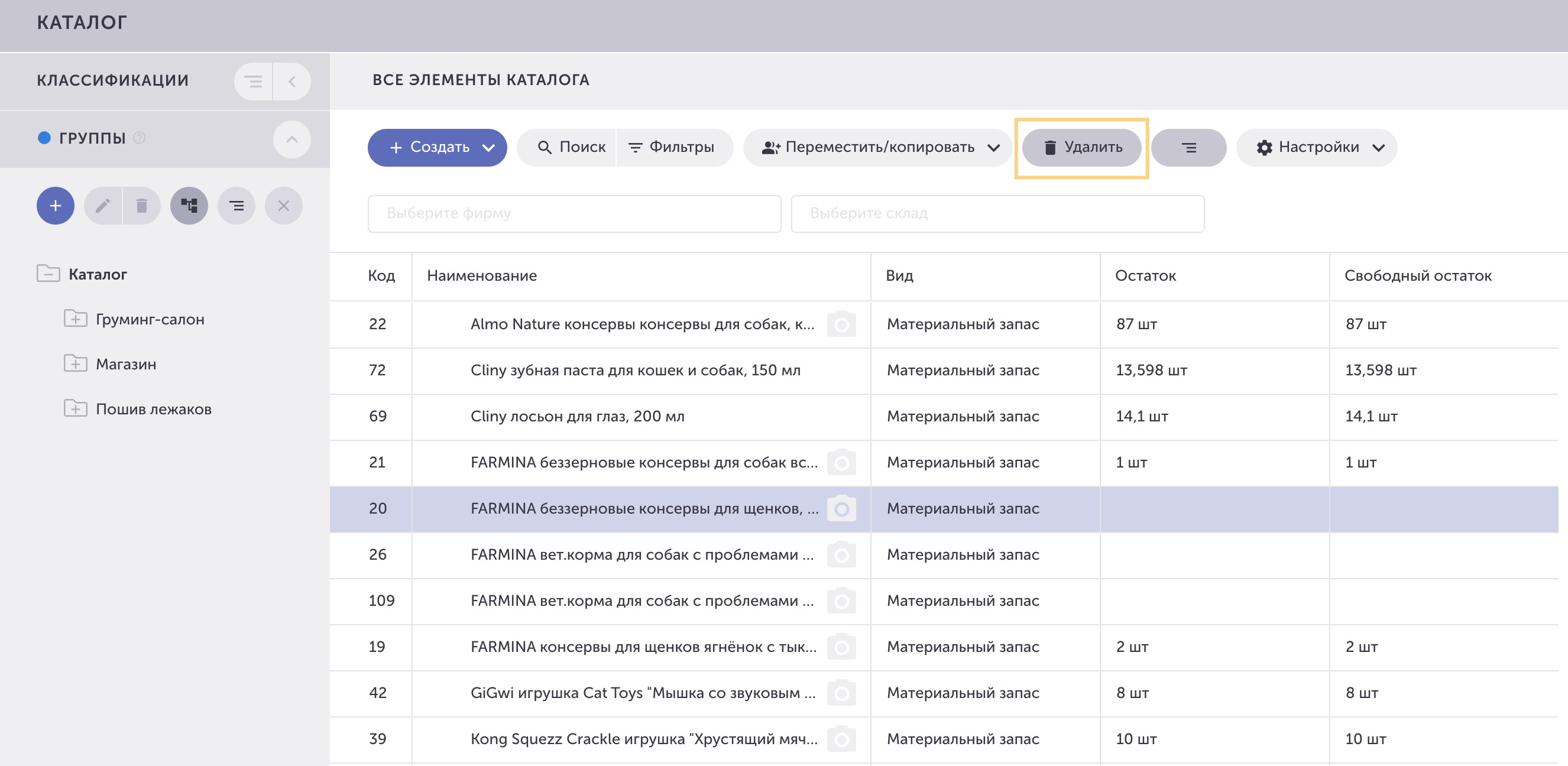Add a new group with plus icon
This screenshot has height=766, width=1568.
coord(56,206)
